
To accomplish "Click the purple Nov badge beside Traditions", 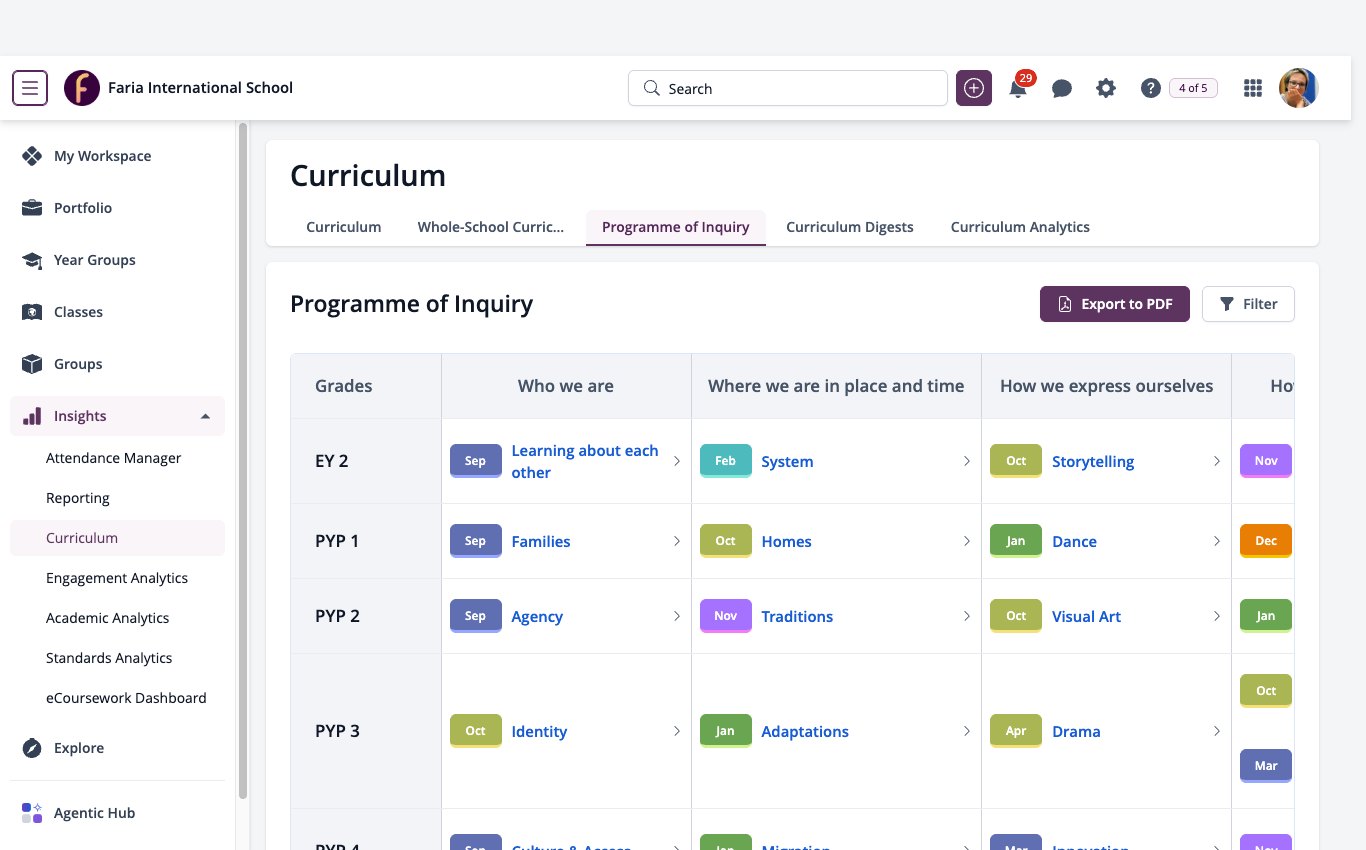I will coord(726,616).
